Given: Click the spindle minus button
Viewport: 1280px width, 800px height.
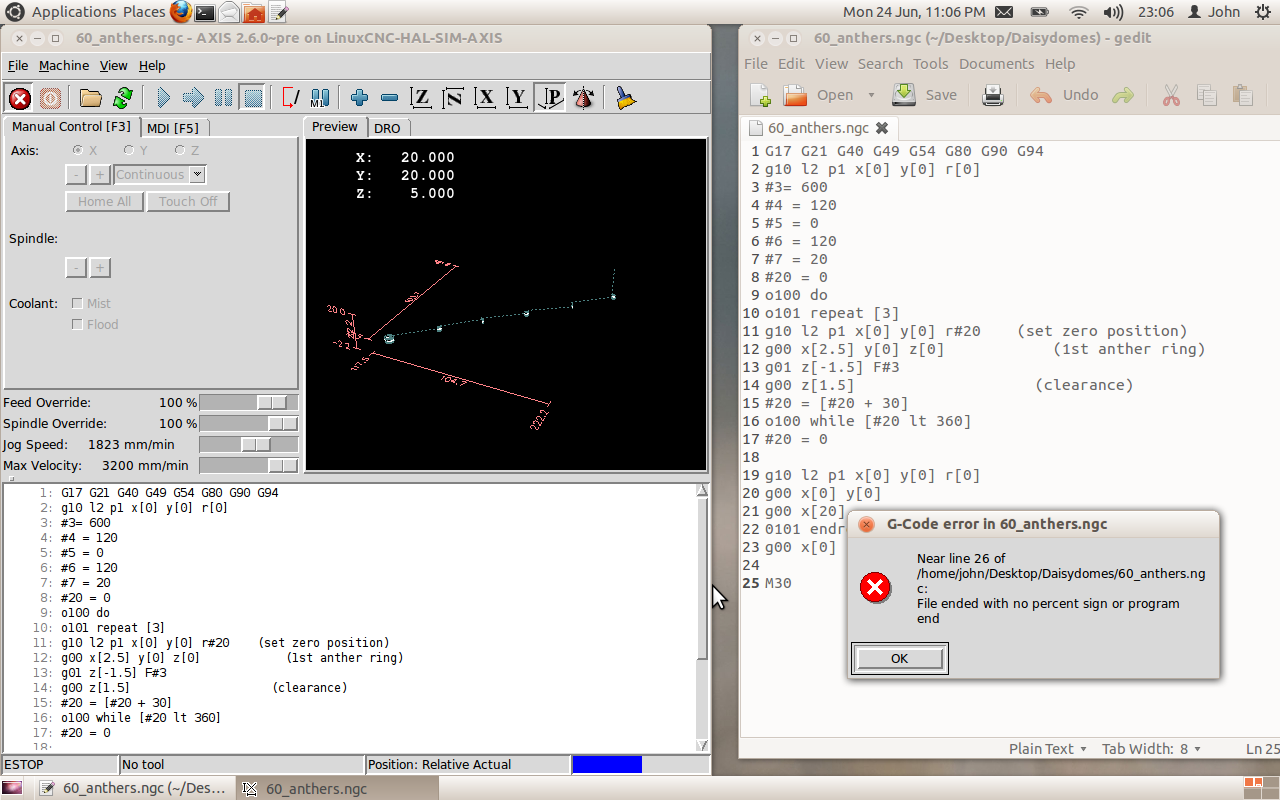Looking at the screenshot, I should click(x=76, y=268).
